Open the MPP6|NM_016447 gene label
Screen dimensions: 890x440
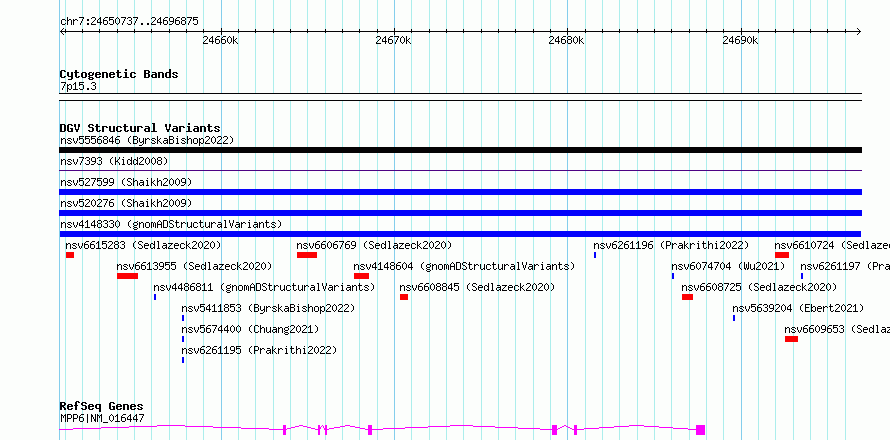102,418
